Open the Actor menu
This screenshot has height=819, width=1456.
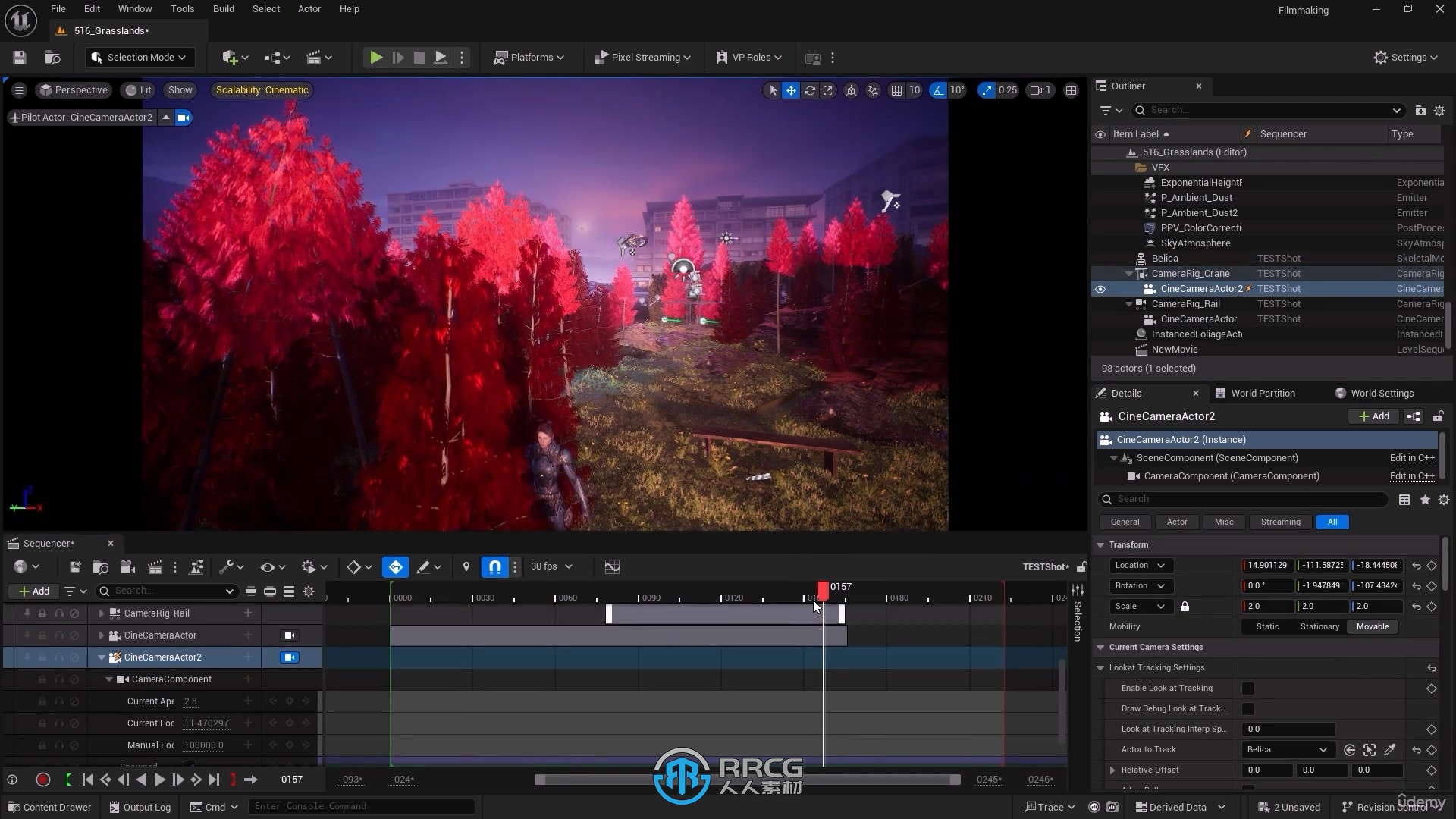[309, 9]
